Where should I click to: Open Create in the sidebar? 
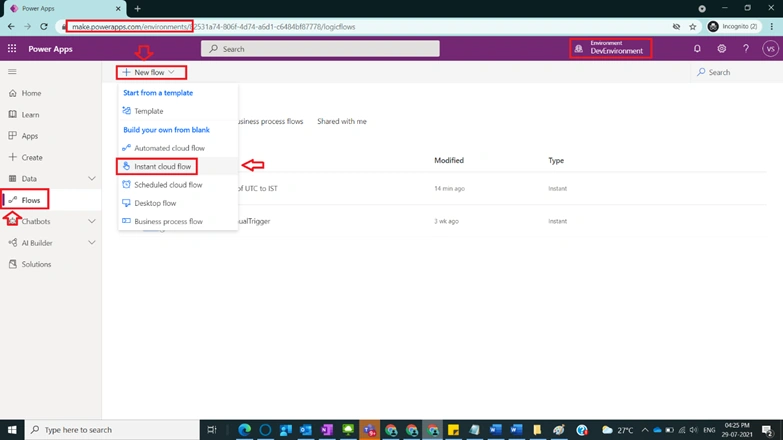click(31, 157)
